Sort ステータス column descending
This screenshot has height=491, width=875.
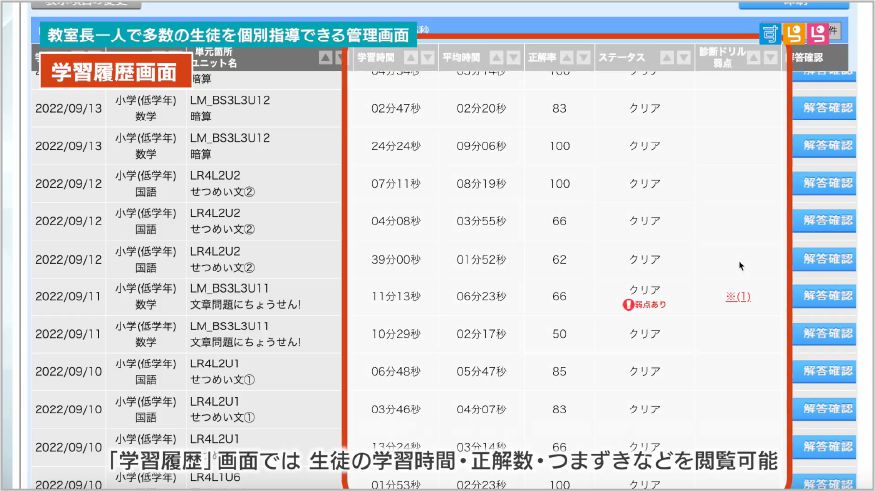(683, 58)
